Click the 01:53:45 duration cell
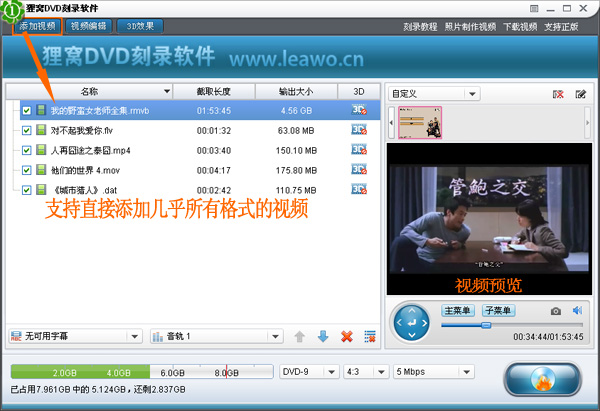Image resolution: width=600 pixels, height=411 pixels. [x=214, y=111]
